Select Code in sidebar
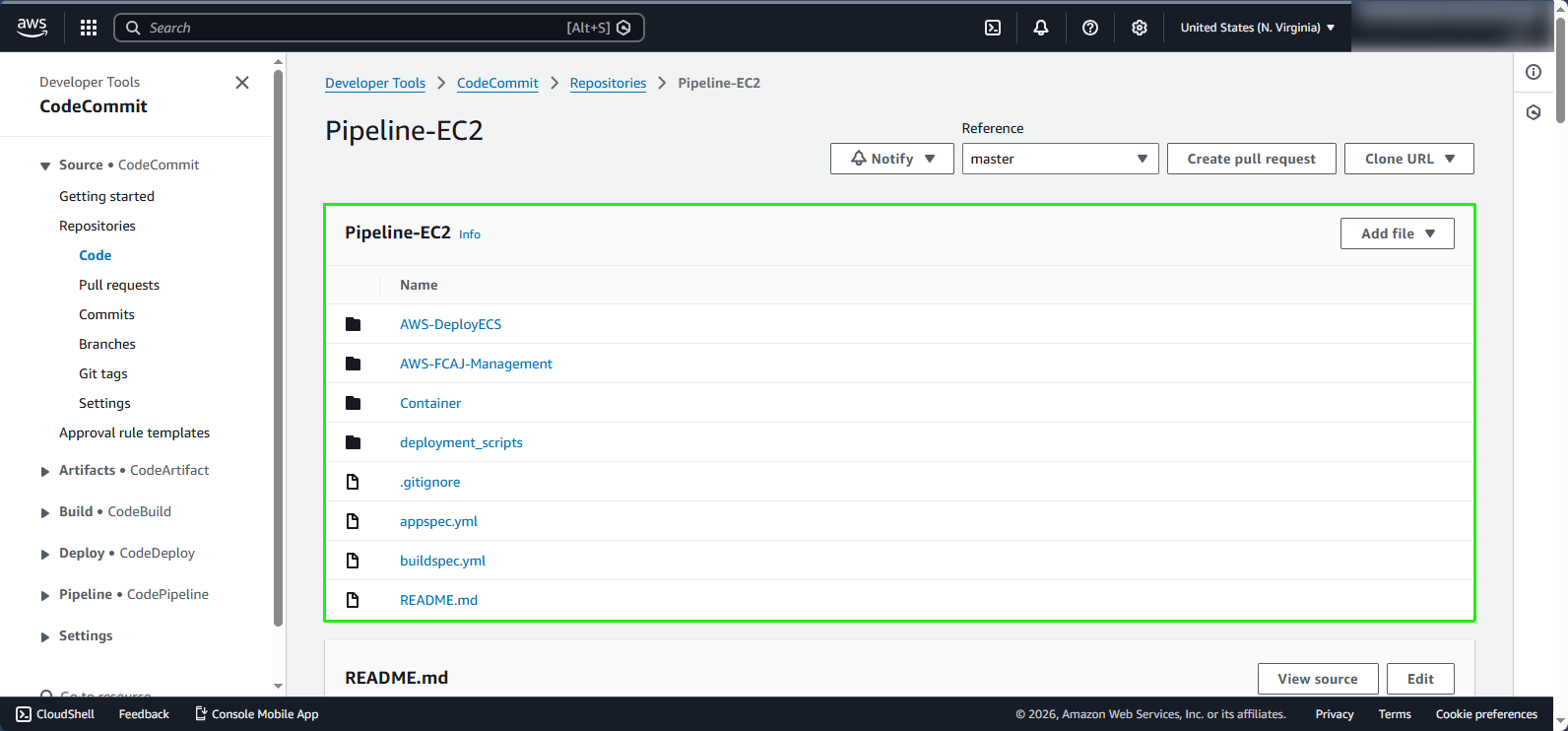1568x731 pixels. [96, 255]
